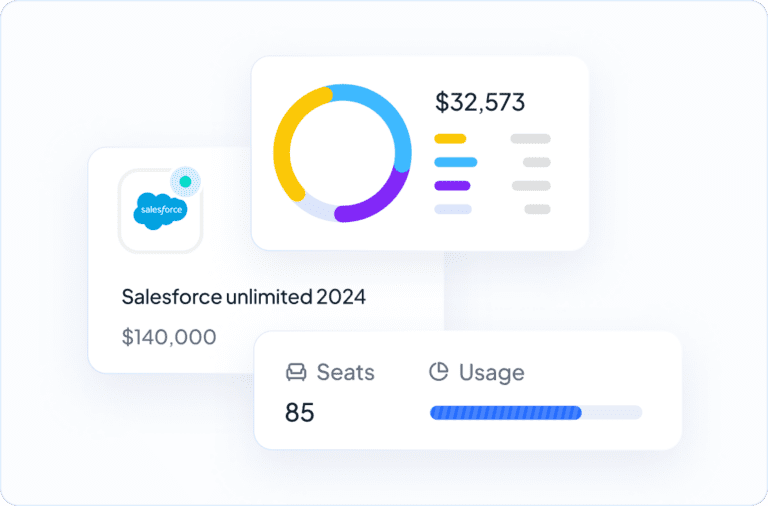Click the light blue legend bar
Screen dimensions: 768x506
[x=456, y=162]
